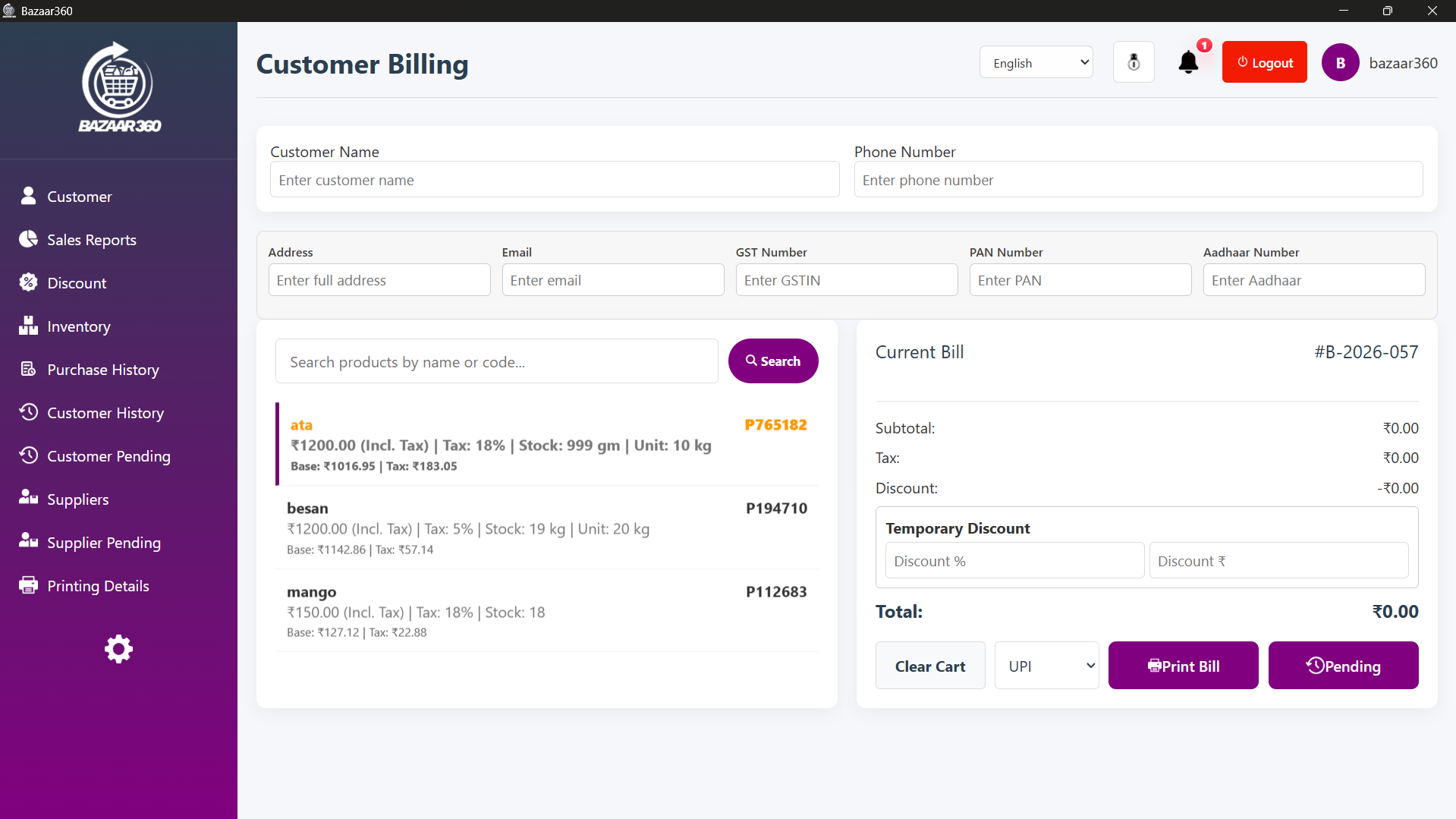Mark the bill as Pending
1456x819 pixels.
pyautogui.click(x=1343, y=666)
